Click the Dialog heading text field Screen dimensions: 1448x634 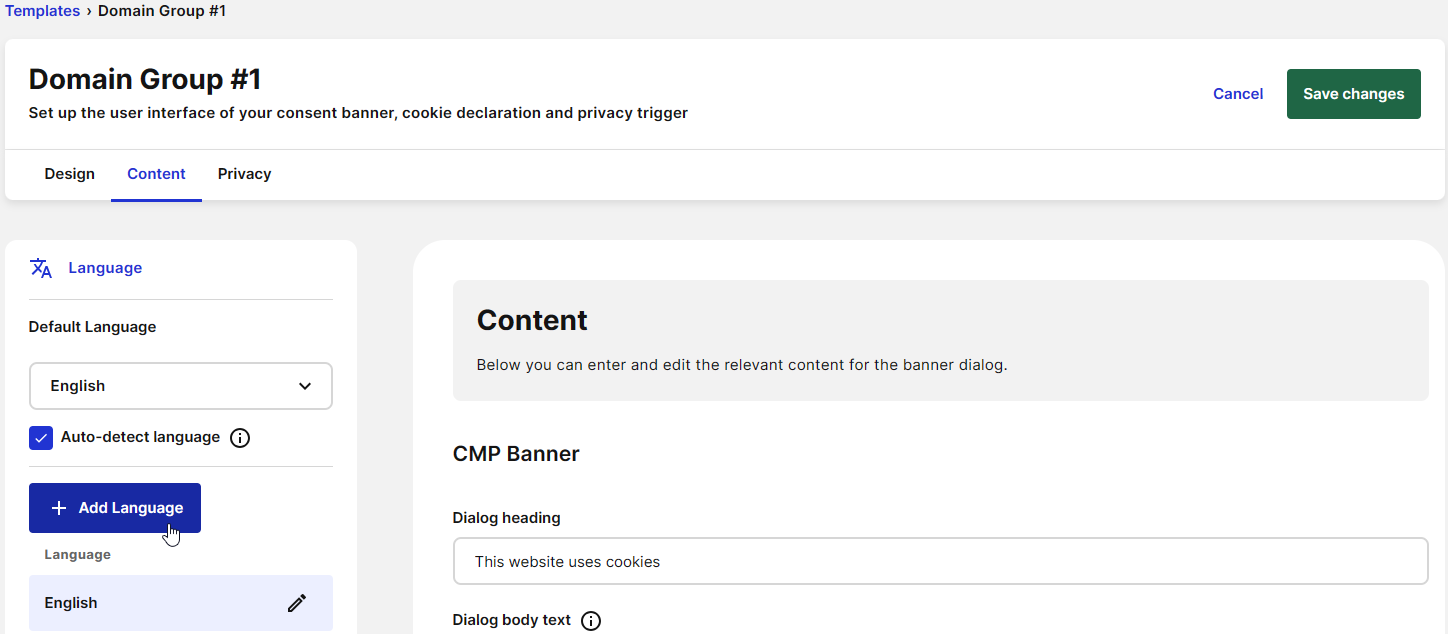point(941,561)
